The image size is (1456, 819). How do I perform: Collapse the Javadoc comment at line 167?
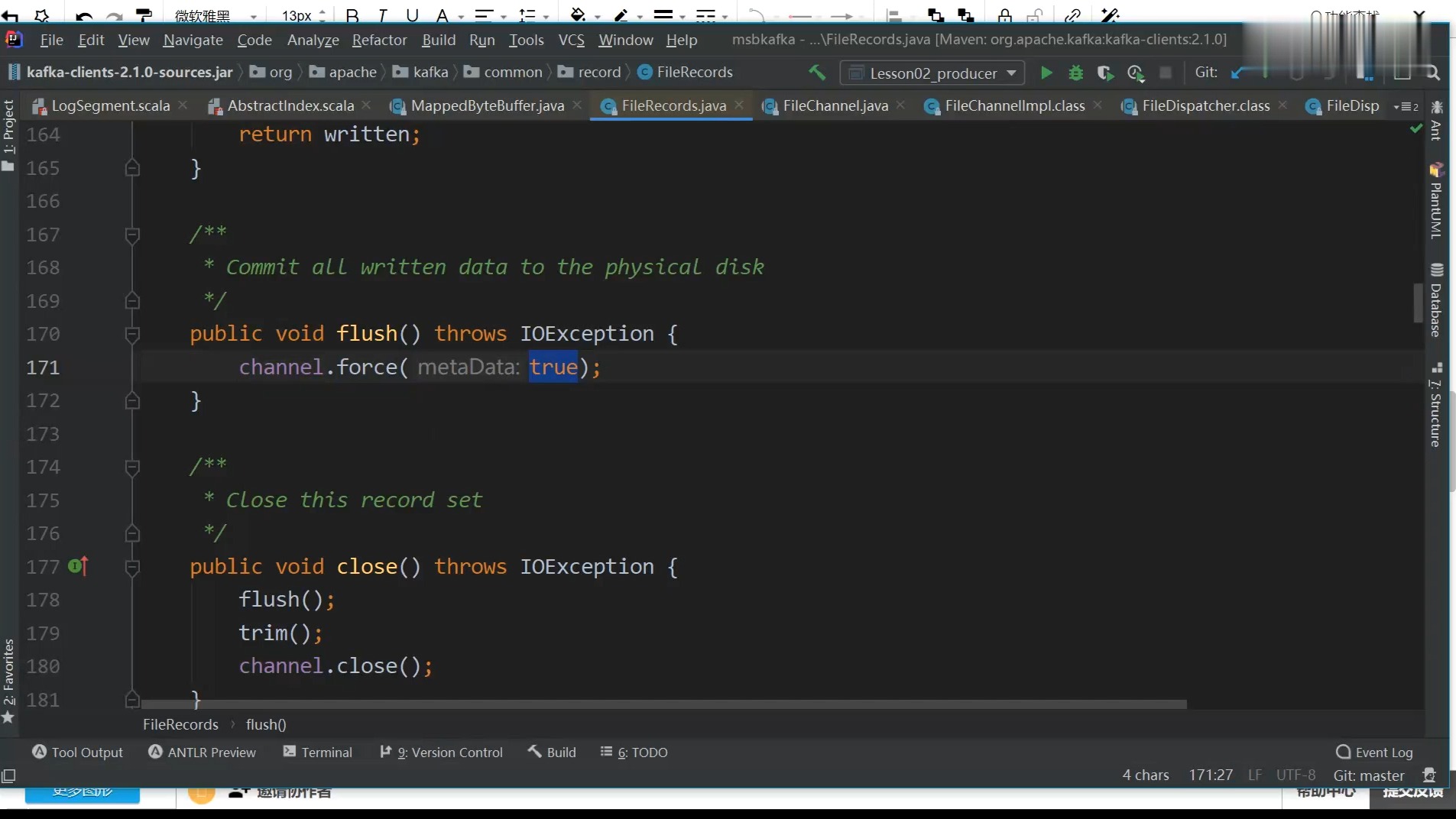pos(132,235)
